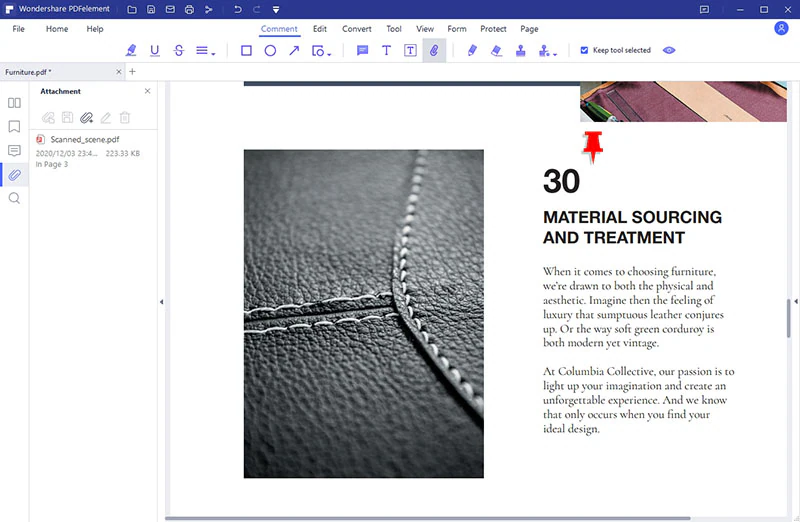The width and height of the screenshot is (800, 522).
Task: Switch to the Form tab
Action: (x=457, y=29)
